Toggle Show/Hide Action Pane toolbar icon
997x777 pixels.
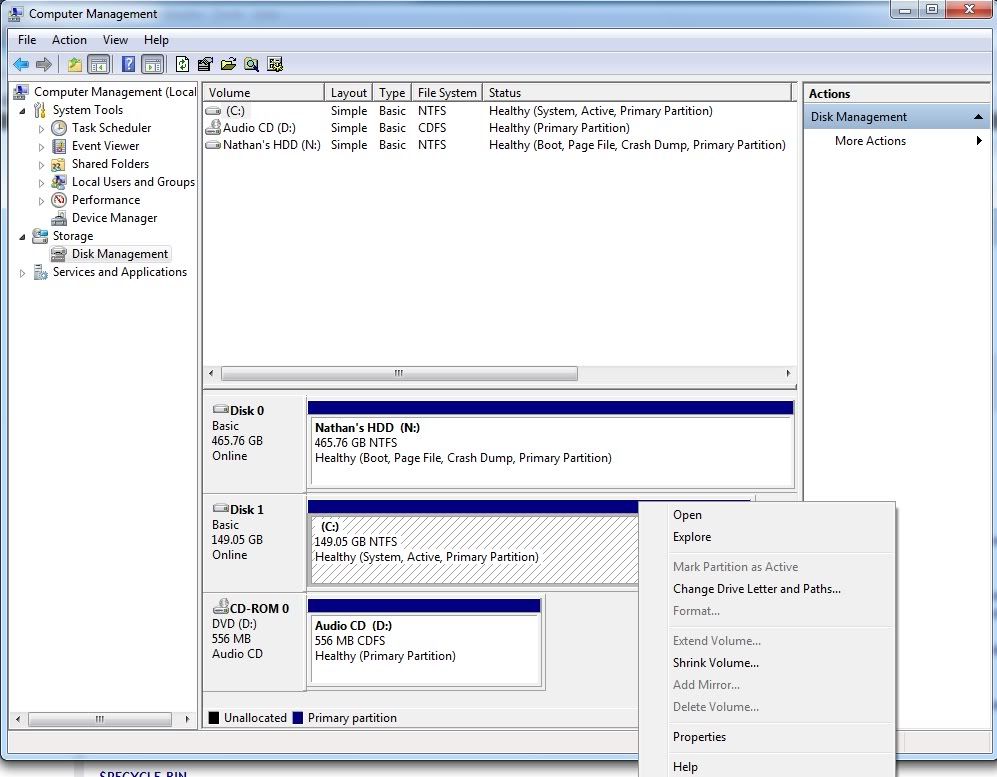153,64
